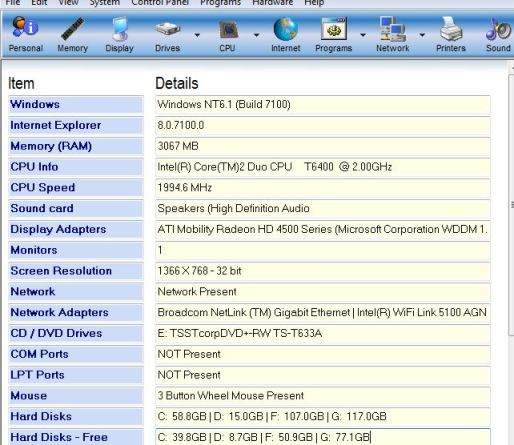Click the ATI Mobility Radeon HD 4500 field
Viewport: 514px width, 445px height.
tap(323, 229)
